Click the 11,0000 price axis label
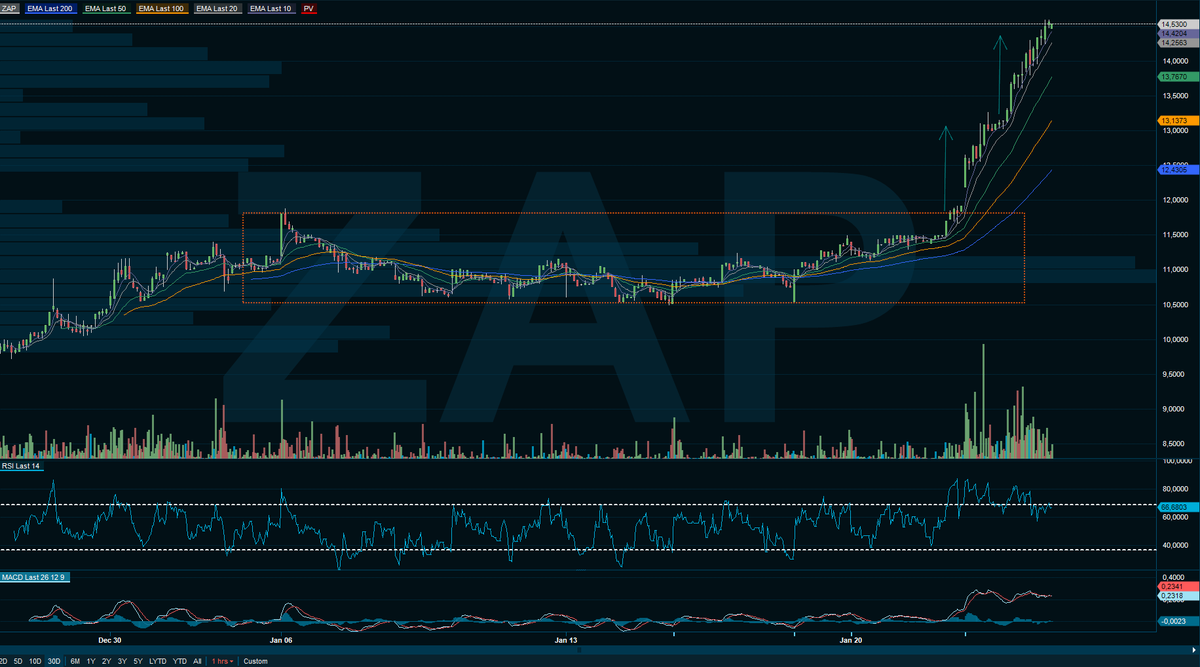 1174,270
